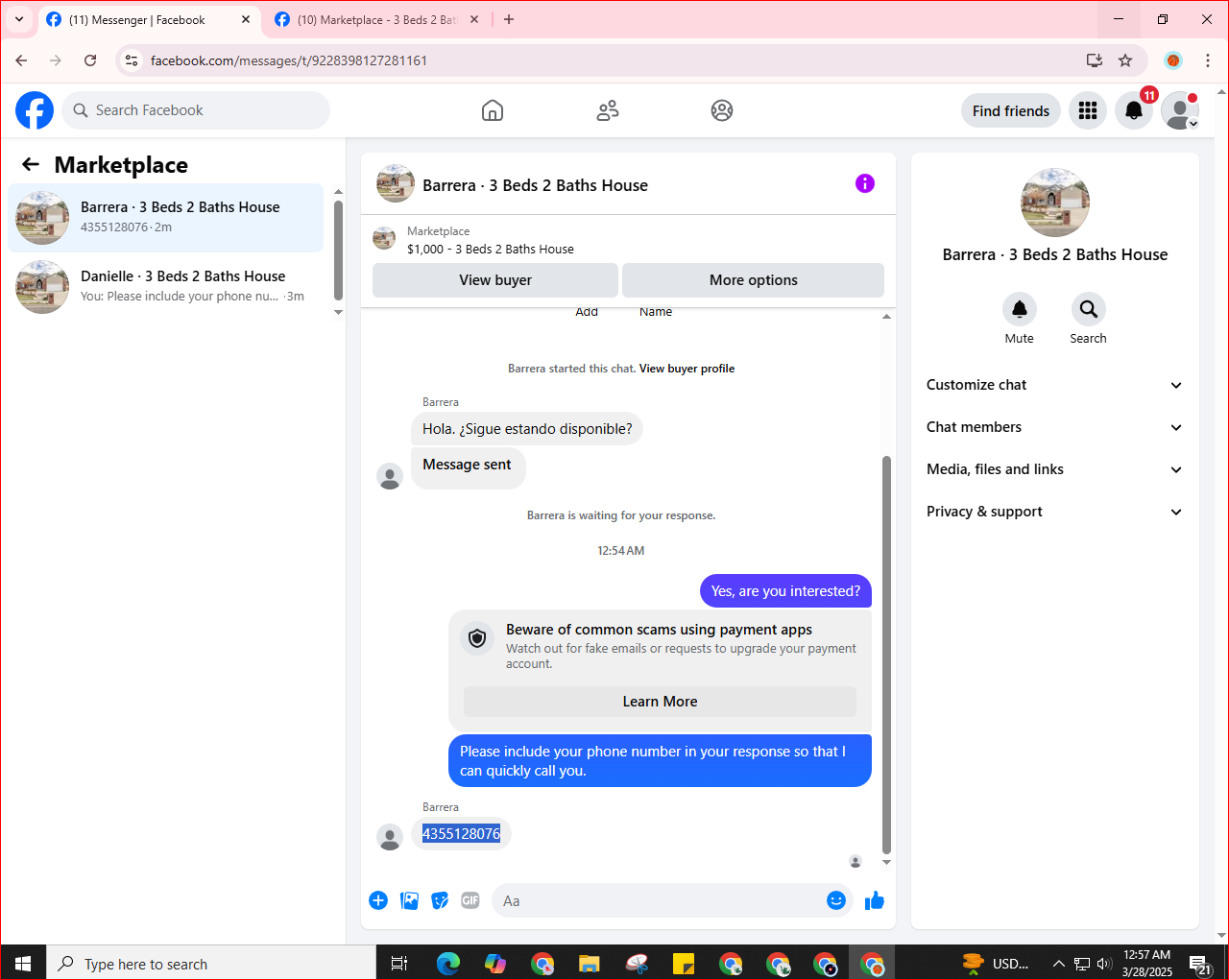Send a thumbs-up like
The image size is (1229, 980).
tap(875, 900)
